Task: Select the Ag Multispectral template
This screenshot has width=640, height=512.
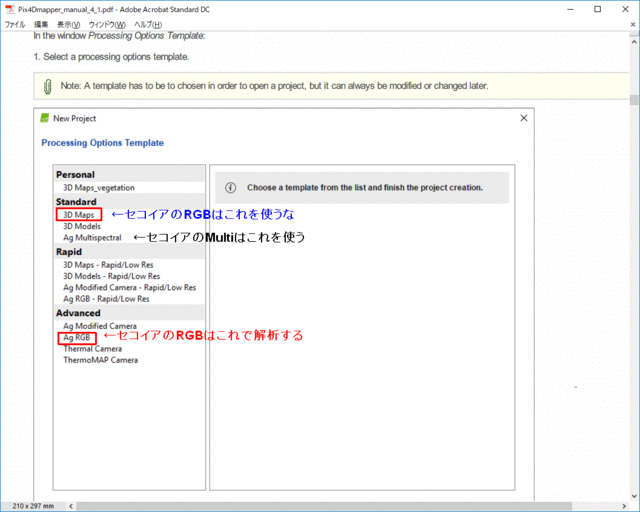Action: [x=92, y=238]
